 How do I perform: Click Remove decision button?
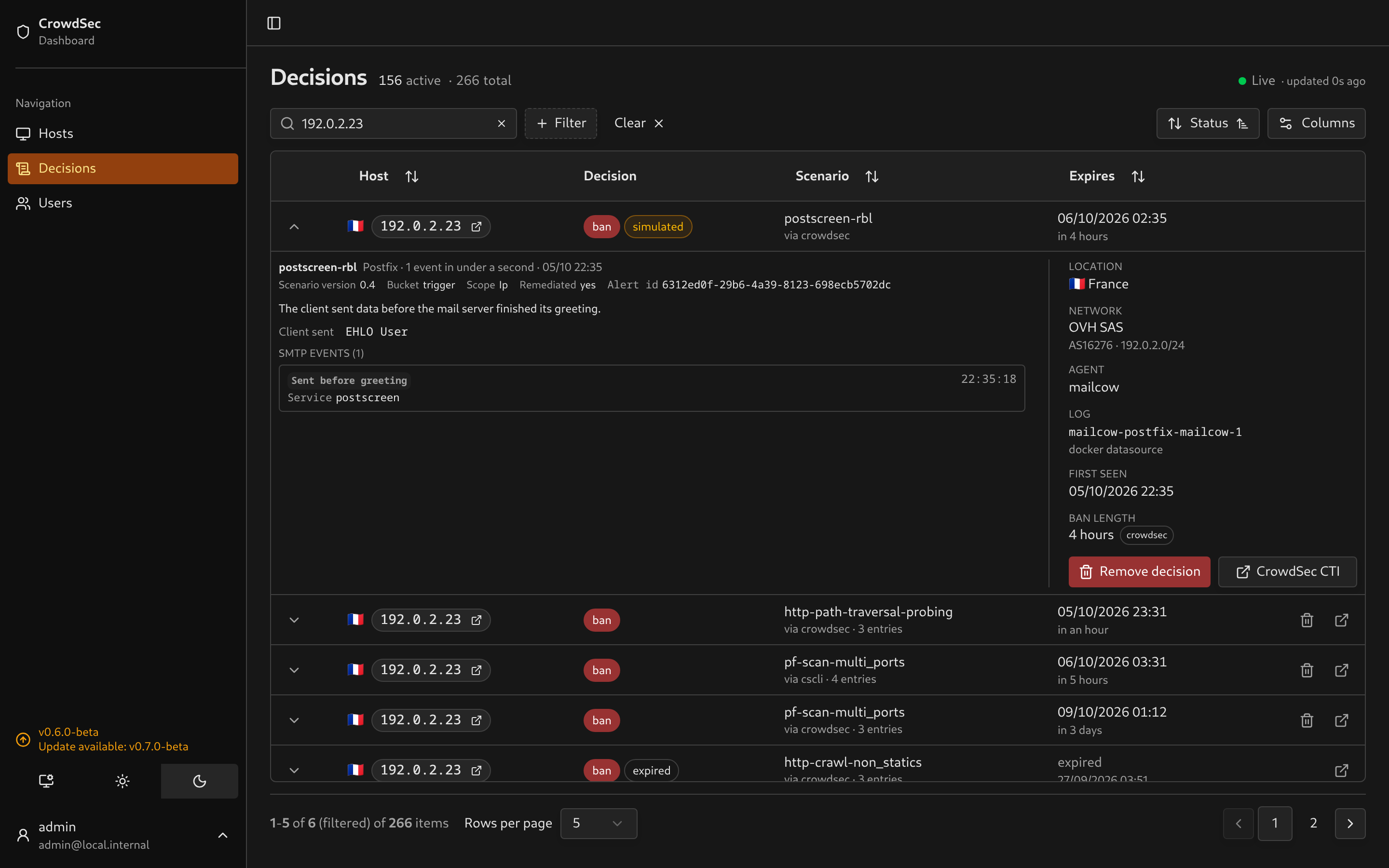coord(1139,572)
